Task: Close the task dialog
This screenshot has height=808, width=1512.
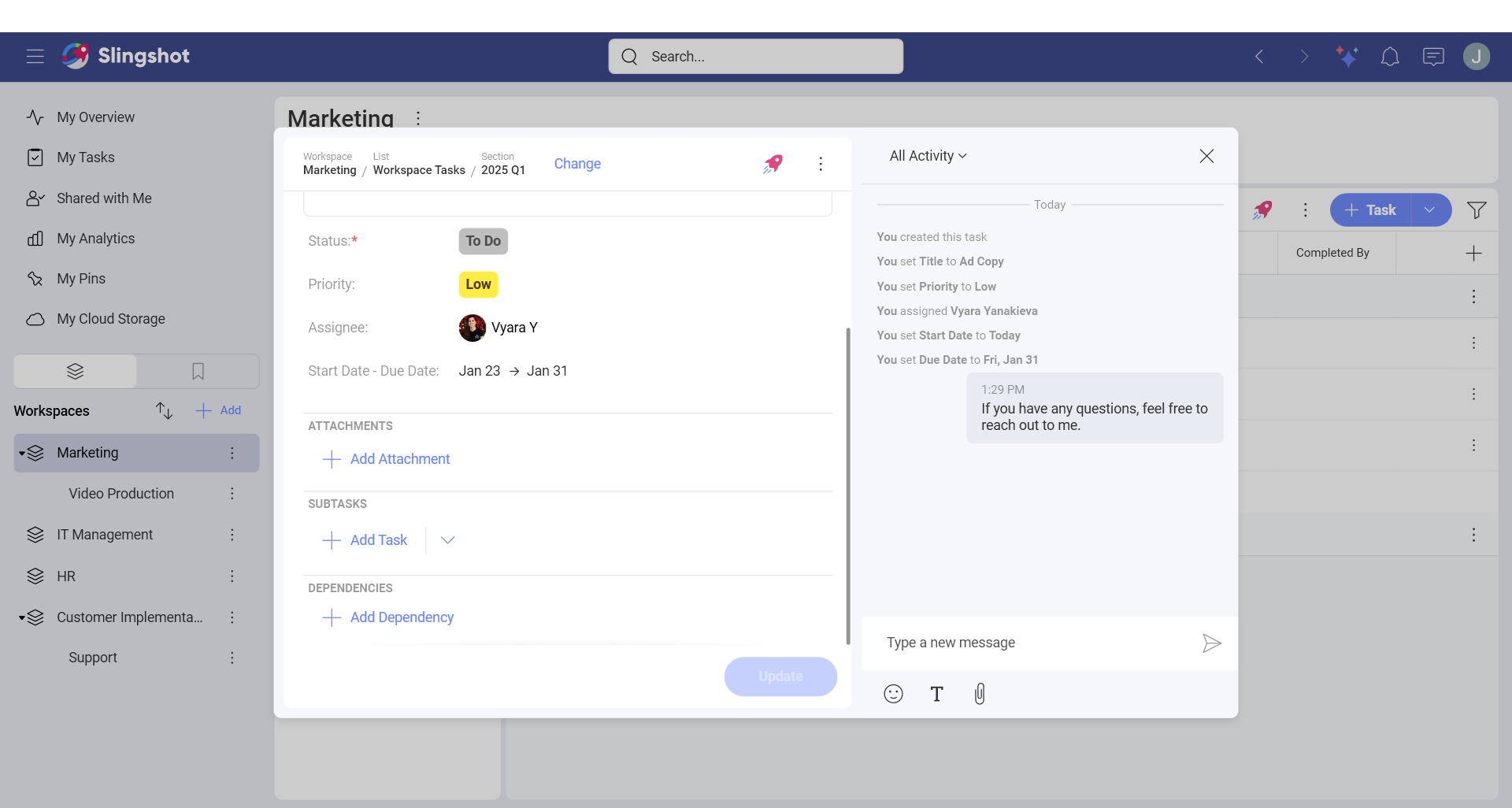Action: [1206, 156]
